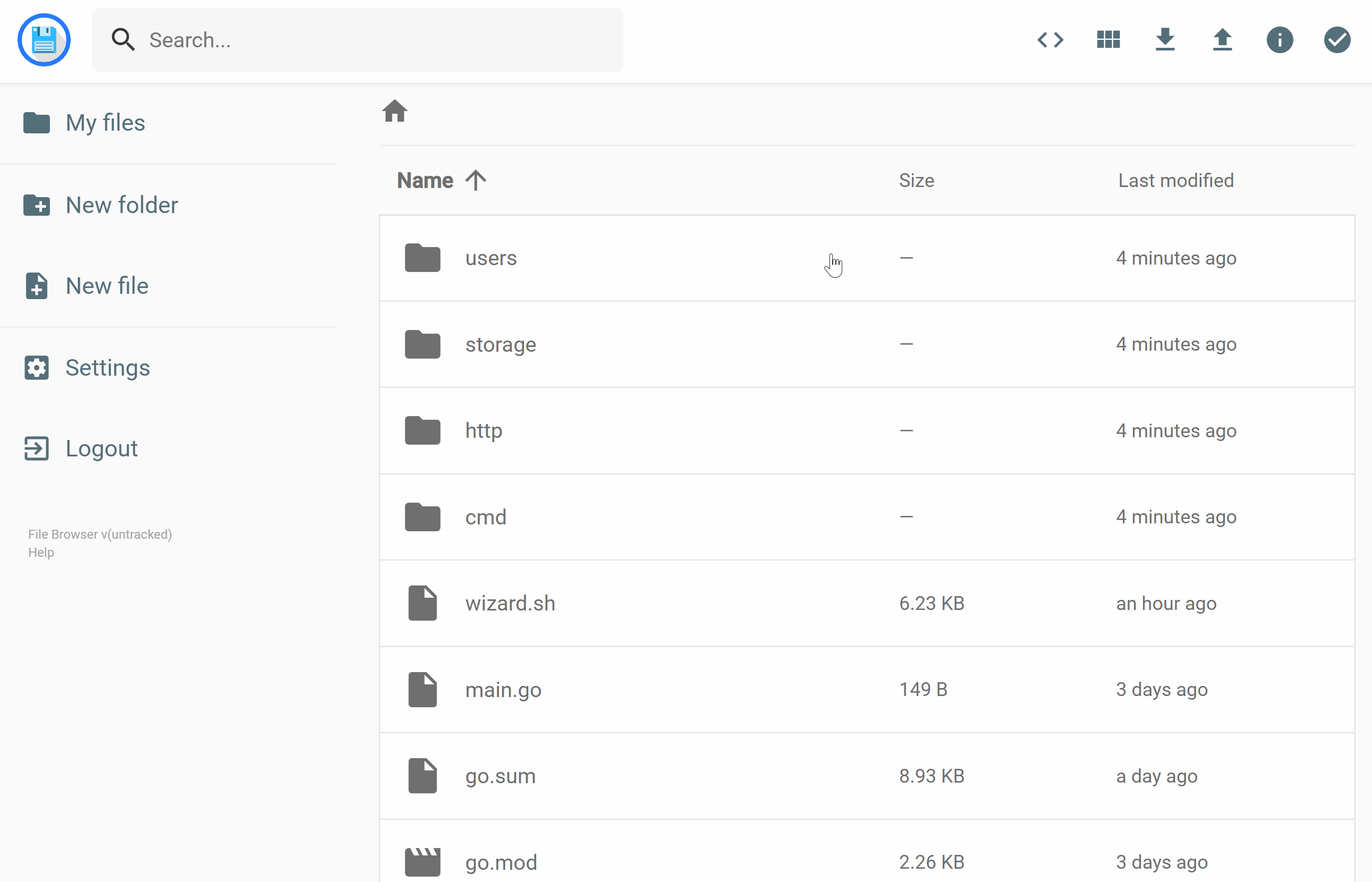Click New file button
1372x882 pixels.
click(107, 286)
